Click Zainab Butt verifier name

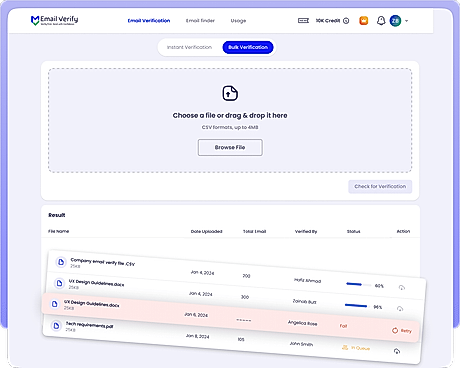point(304,301)
